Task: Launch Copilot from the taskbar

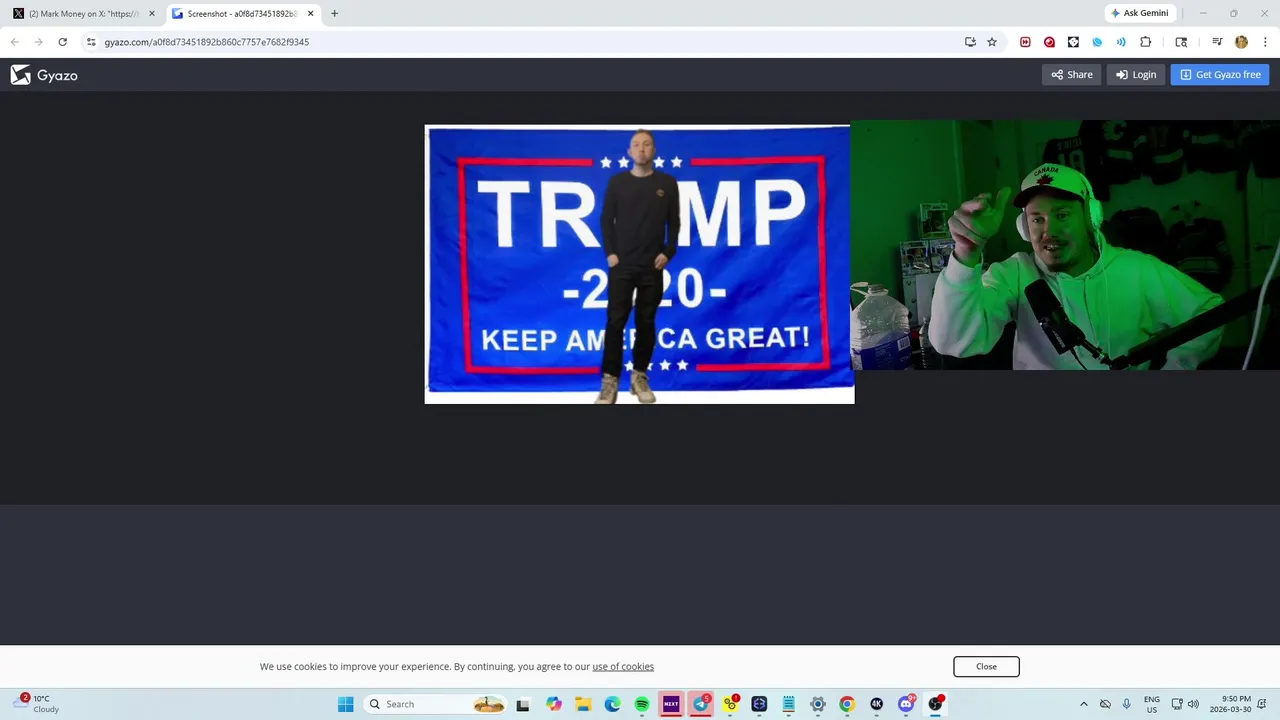Action: click(554, 704)
